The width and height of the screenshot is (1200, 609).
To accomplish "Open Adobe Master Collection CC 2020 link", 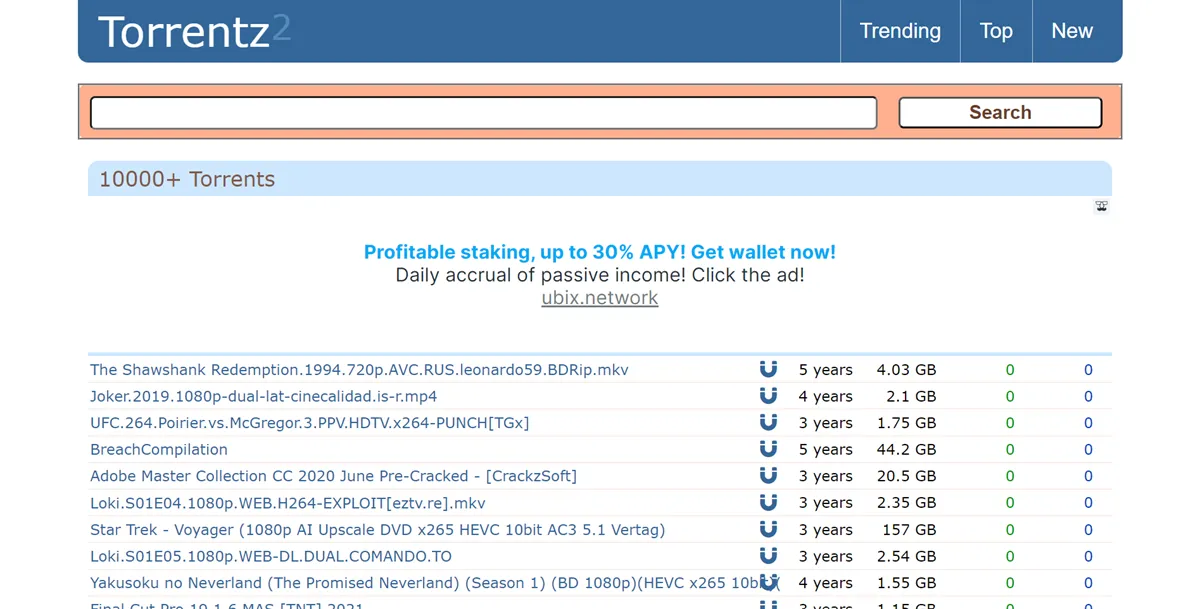I will pos(333,476).
